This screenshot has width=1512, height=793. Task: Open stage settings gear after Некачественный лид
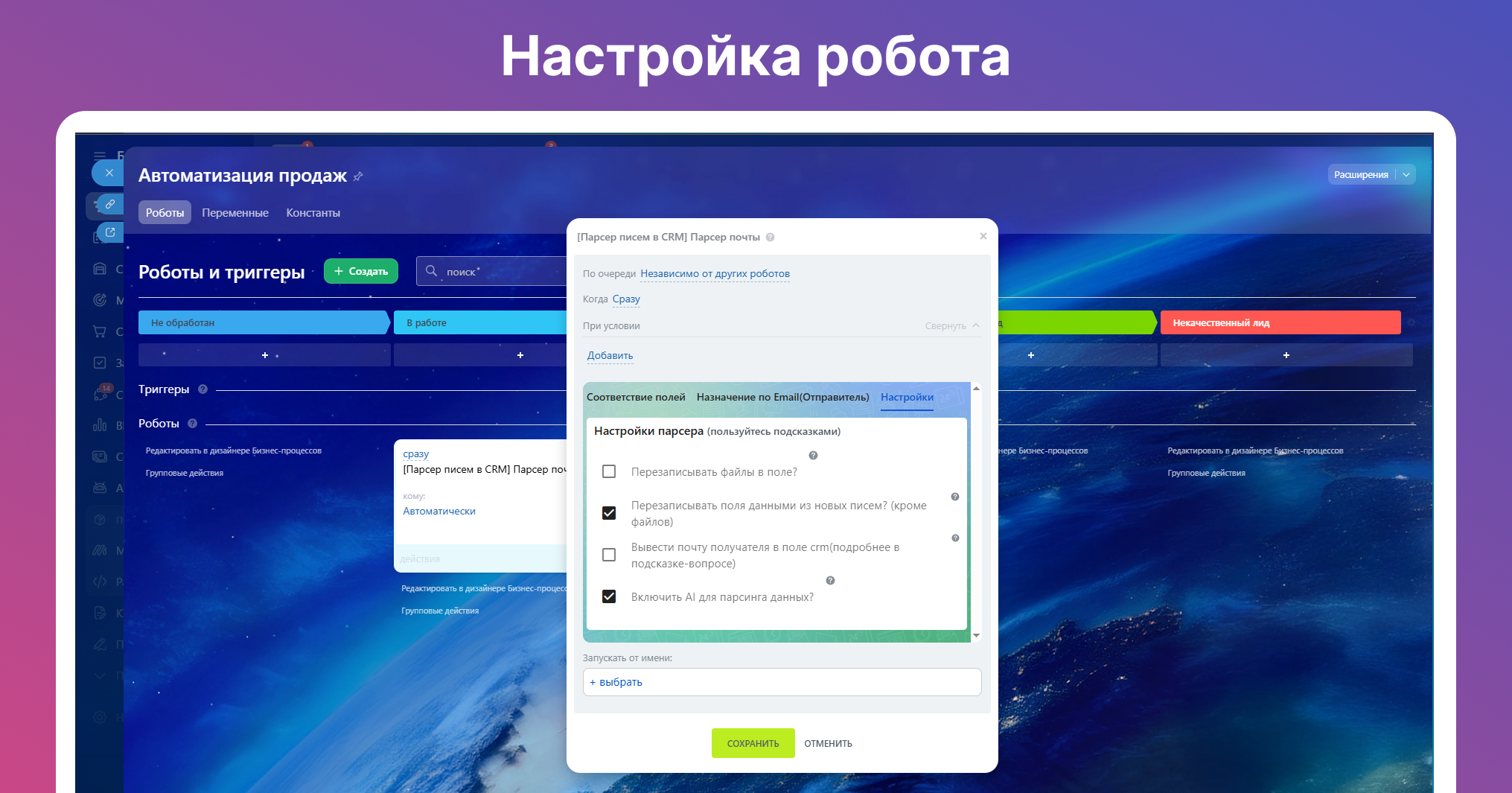(x=1411, y=322)
